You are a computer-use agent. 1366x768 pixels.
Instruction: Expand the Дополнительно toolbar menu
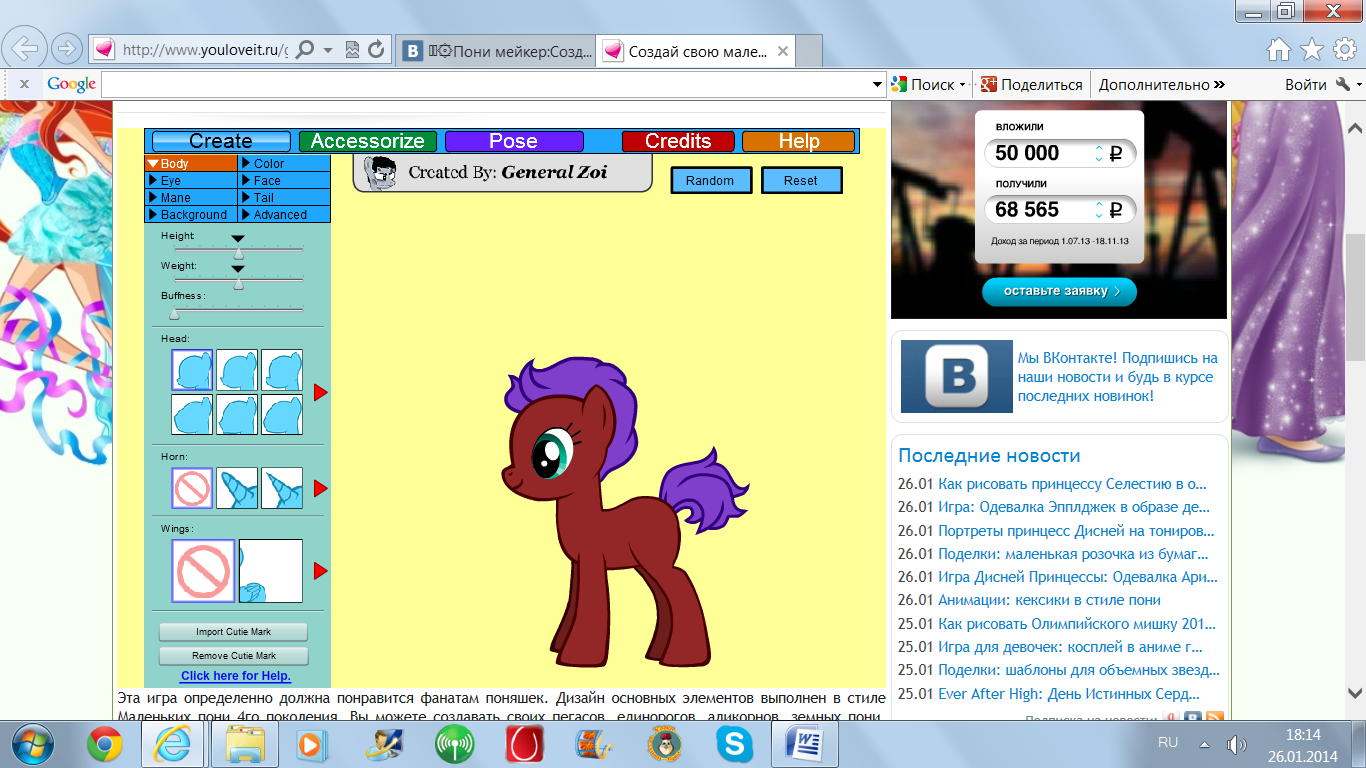coord(1162,85)
